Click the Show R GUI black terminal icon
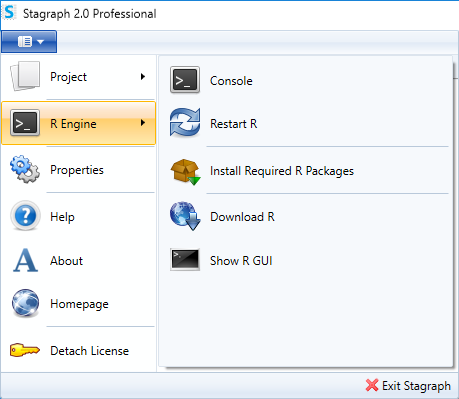Image resolution: width=459 pixels, height=399 pixels. [185, 259]
